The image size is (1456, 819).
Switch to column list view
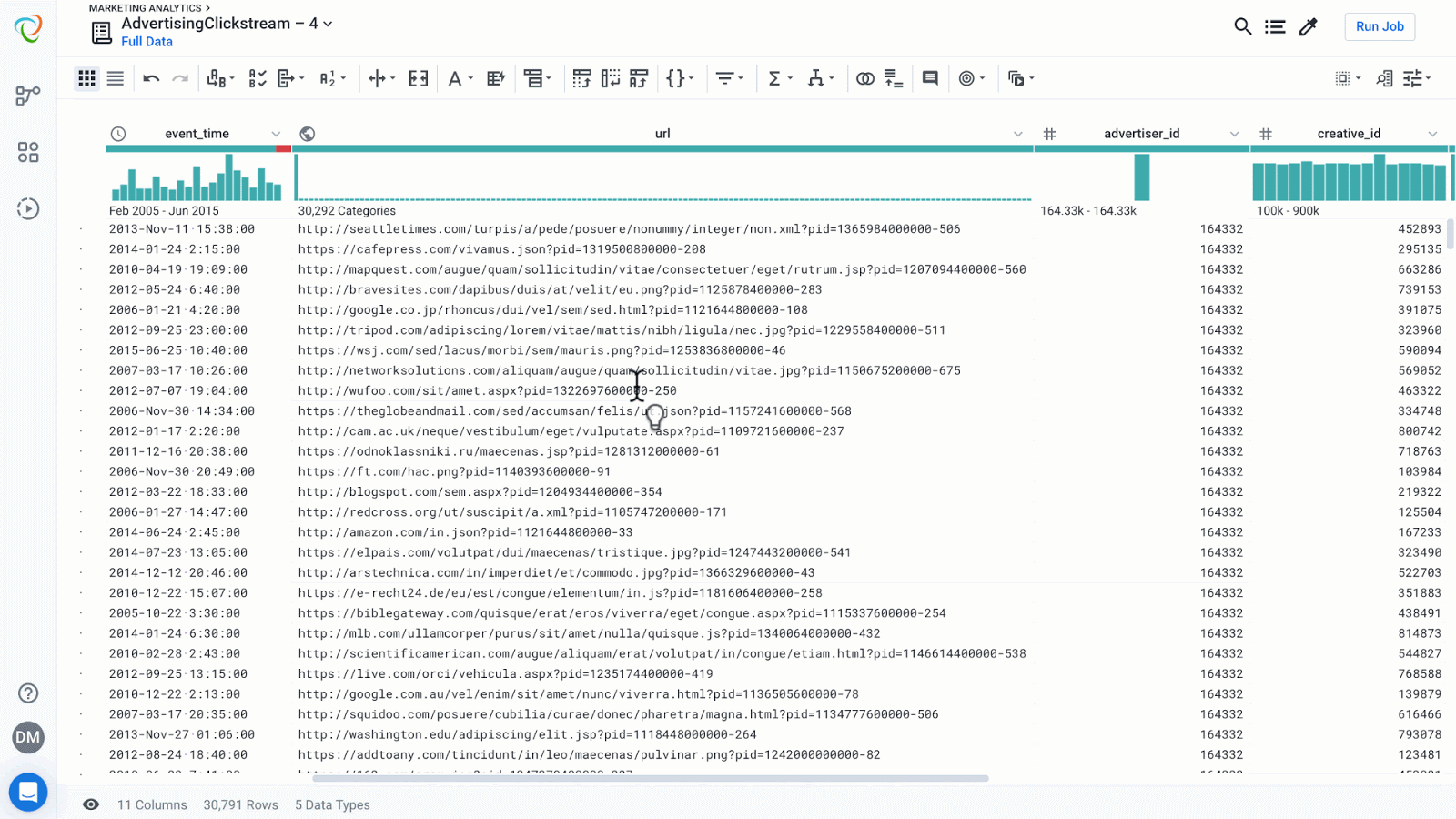click(x=116, y=79)
